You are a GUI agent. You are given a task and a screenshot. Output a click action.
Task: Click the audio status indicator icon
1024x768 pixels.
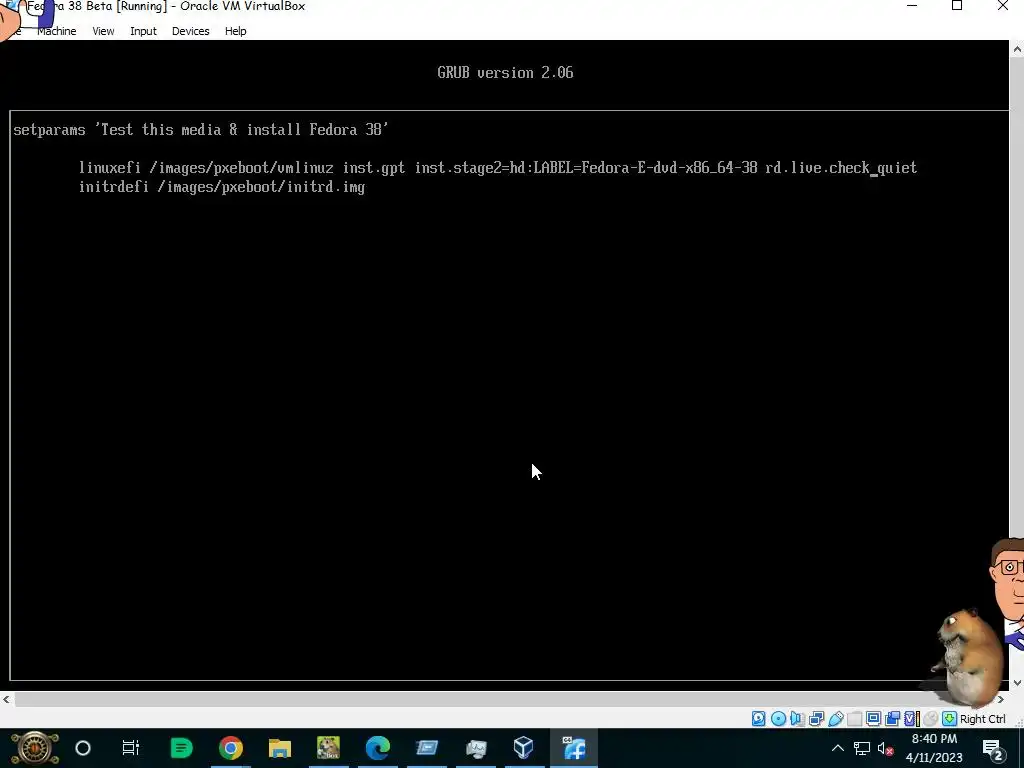[x=797, y=718]
